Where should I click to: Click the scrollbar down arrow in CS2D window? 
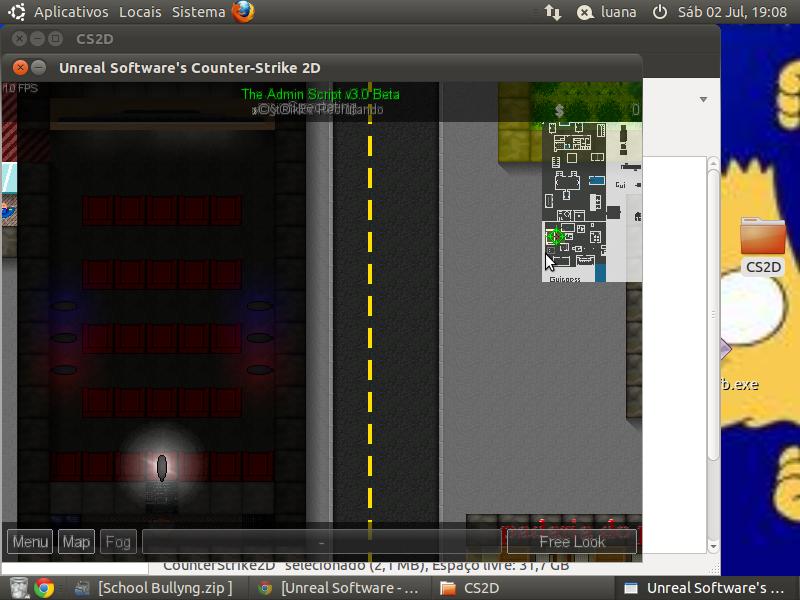point(713,546)
